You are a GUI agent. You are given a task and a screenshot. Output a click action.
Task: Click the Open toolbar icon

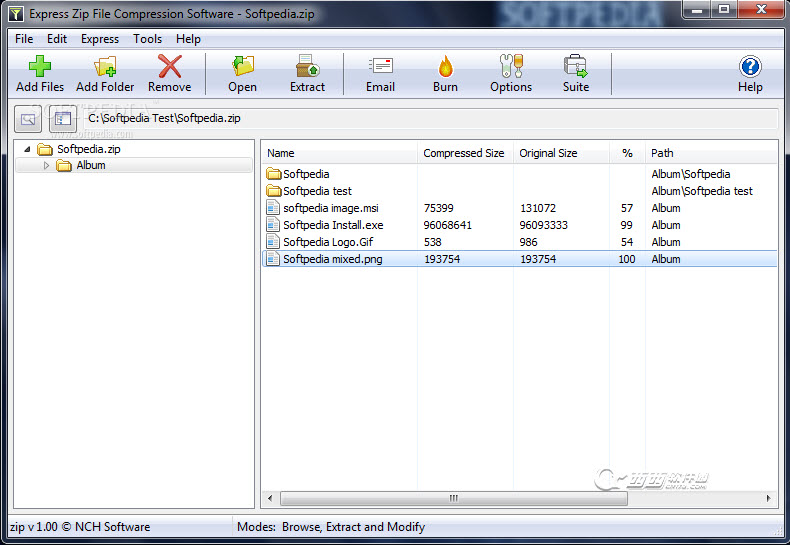coord(242,66)
